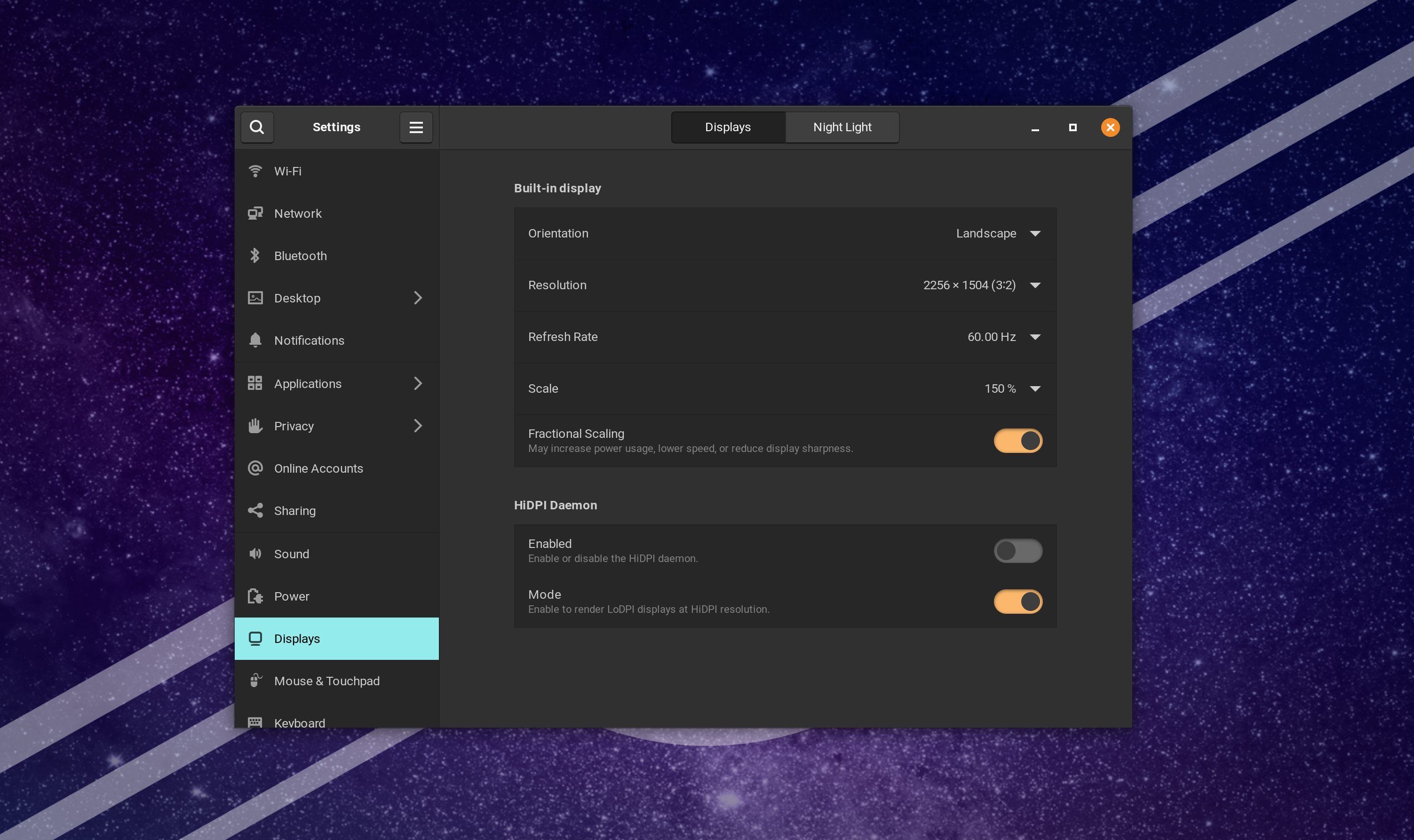Viewport: 1414px width, 840px height.
Task: Switch to the Night Light tab
Action: tap(842, 127)
